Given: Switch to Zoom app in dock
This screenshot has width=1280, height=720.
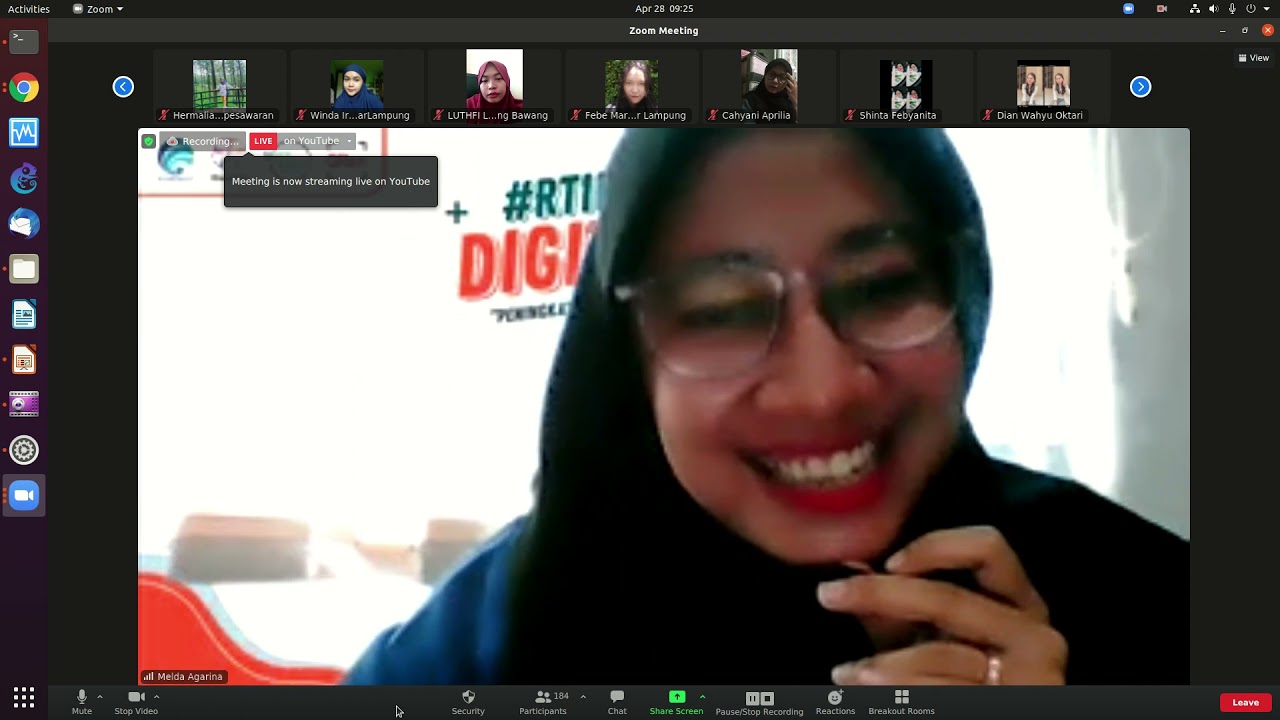Looking at the screenshot, I should click(x=24, y=496).
